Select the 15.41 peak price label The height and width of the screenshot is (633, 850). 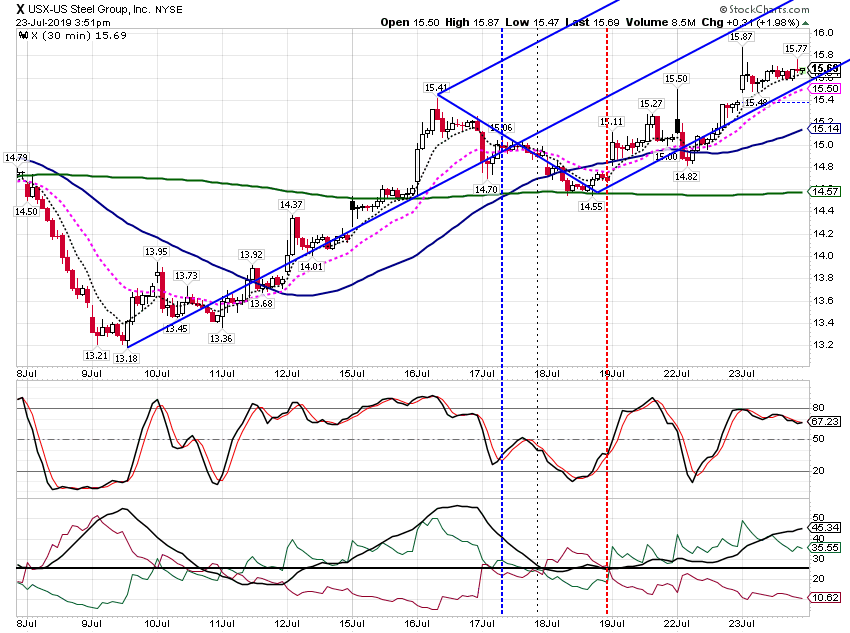(x=436, y=87)
